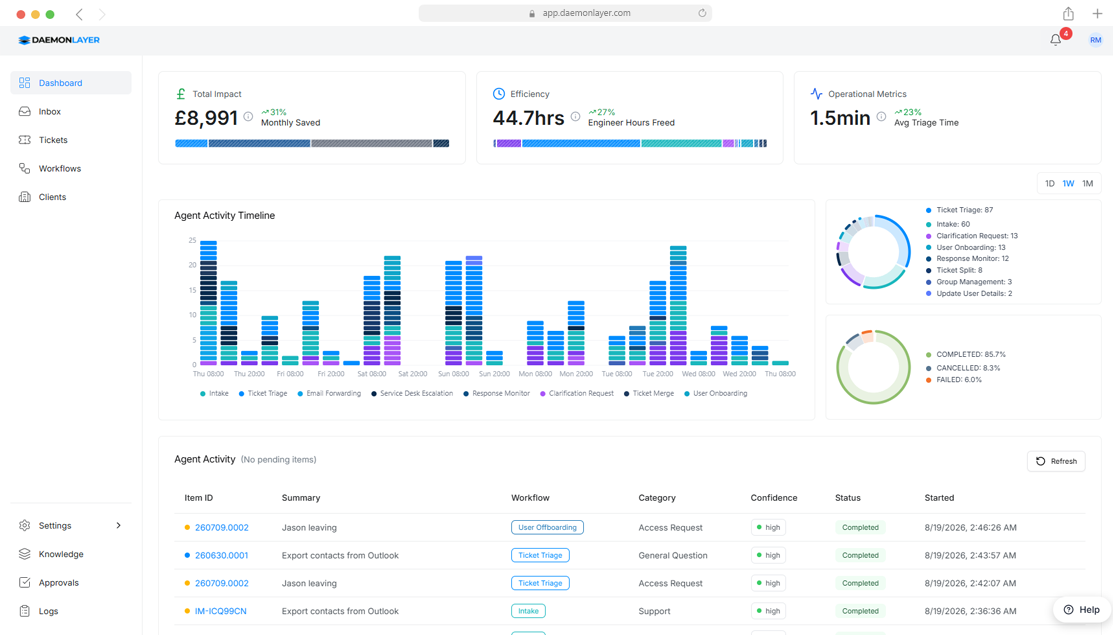
Task: Click the Intake workflow tag
Action: (x=528, y=611)
